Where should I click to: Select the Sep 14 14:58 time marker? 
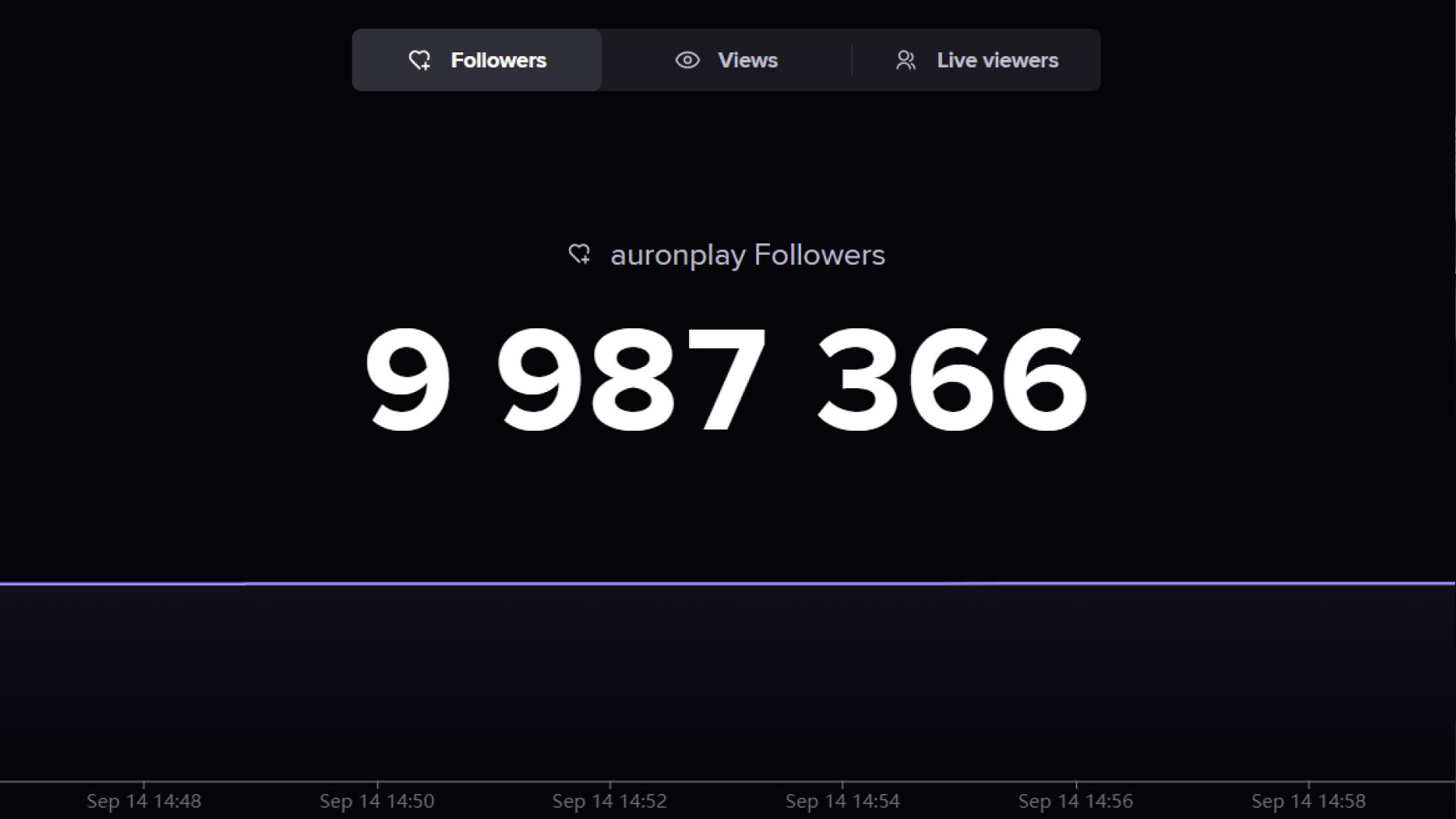coord(1308,801)
